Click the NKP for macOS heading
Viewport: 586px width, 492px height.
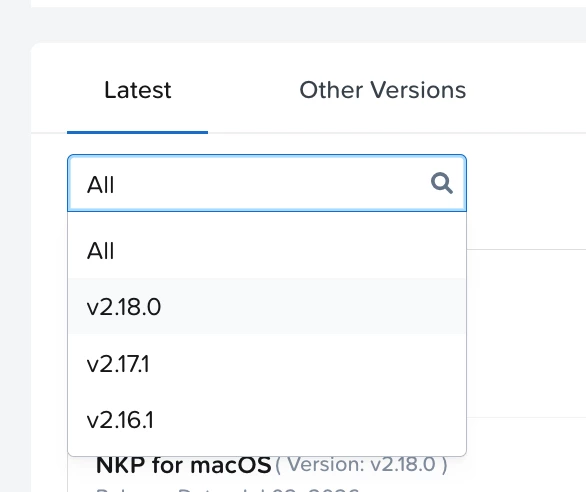coord(183,465)
